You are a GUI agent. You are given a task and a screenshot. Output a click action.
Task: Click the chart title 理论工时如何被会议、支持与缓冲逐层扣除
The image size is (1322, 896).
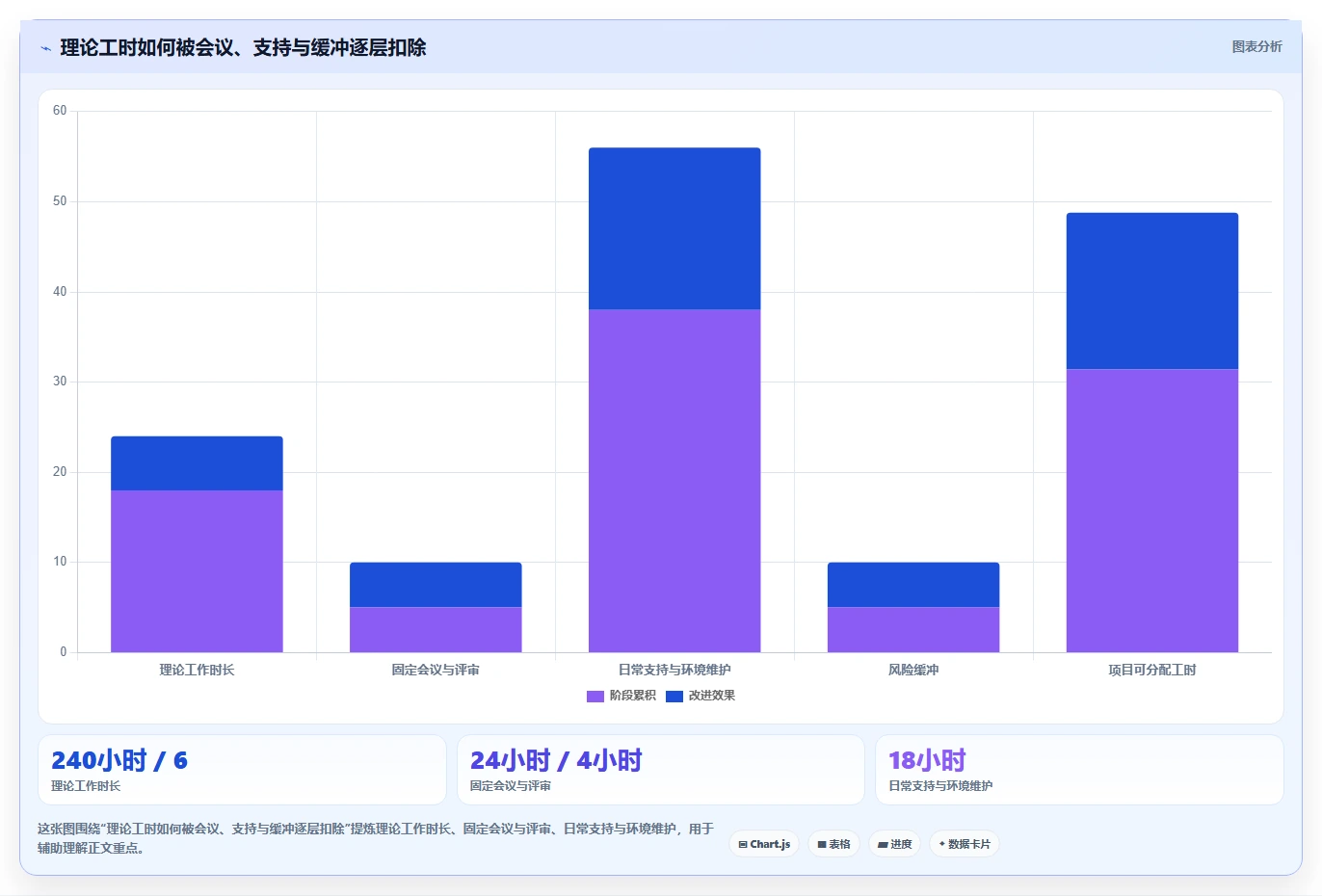pos(243,47)
